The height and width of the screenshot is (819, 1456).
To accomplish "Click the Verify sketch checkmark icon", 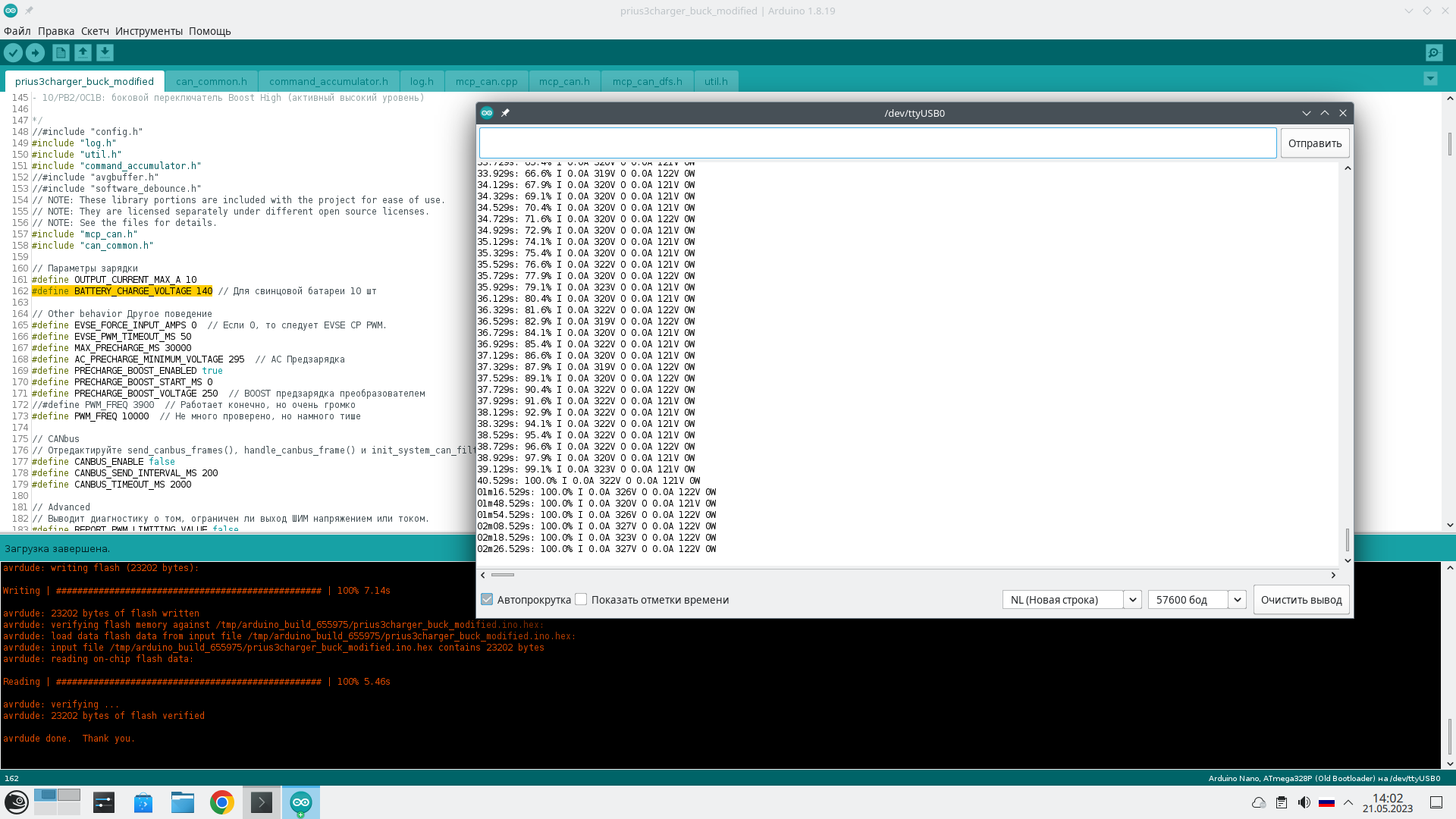I will (13, 52).
